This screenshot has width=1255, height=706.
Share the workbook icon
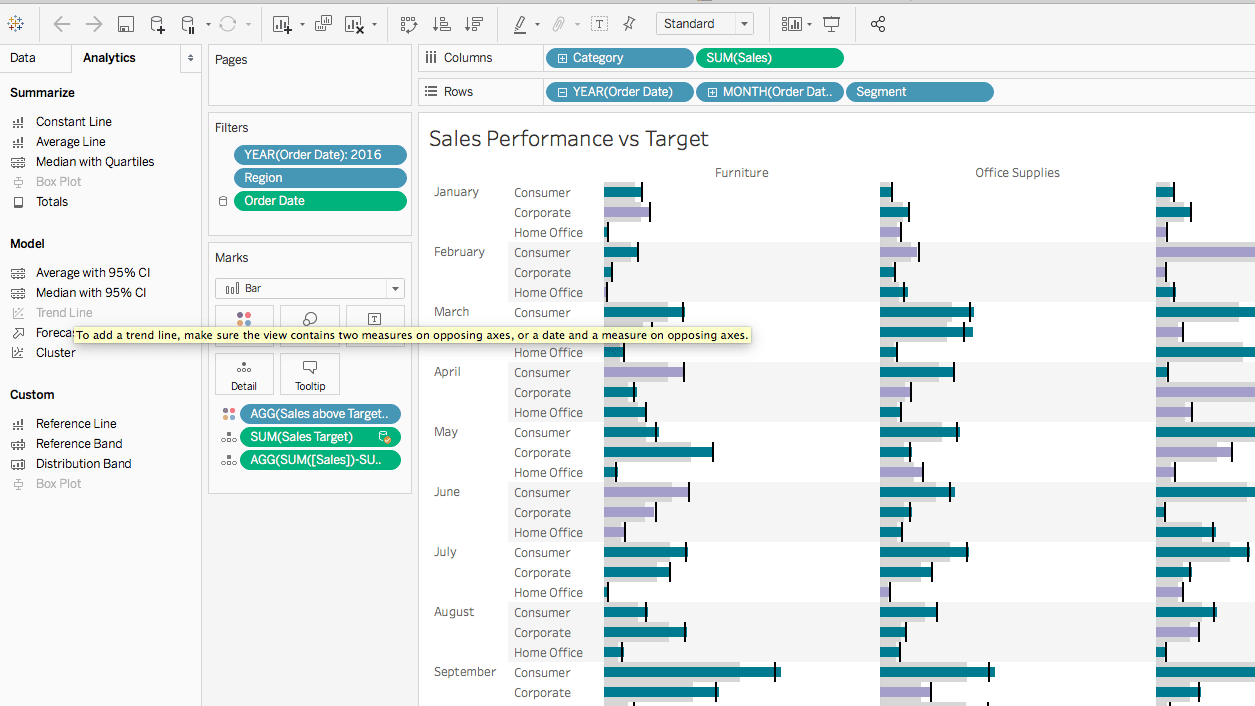coord(877,23)
